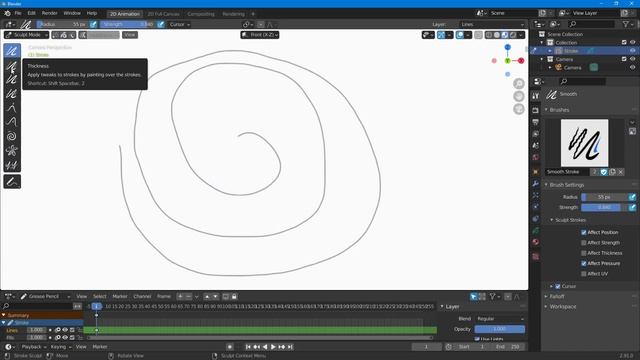
Task: Select the Strength sculpt brush tool
Action: pos(12,80)
